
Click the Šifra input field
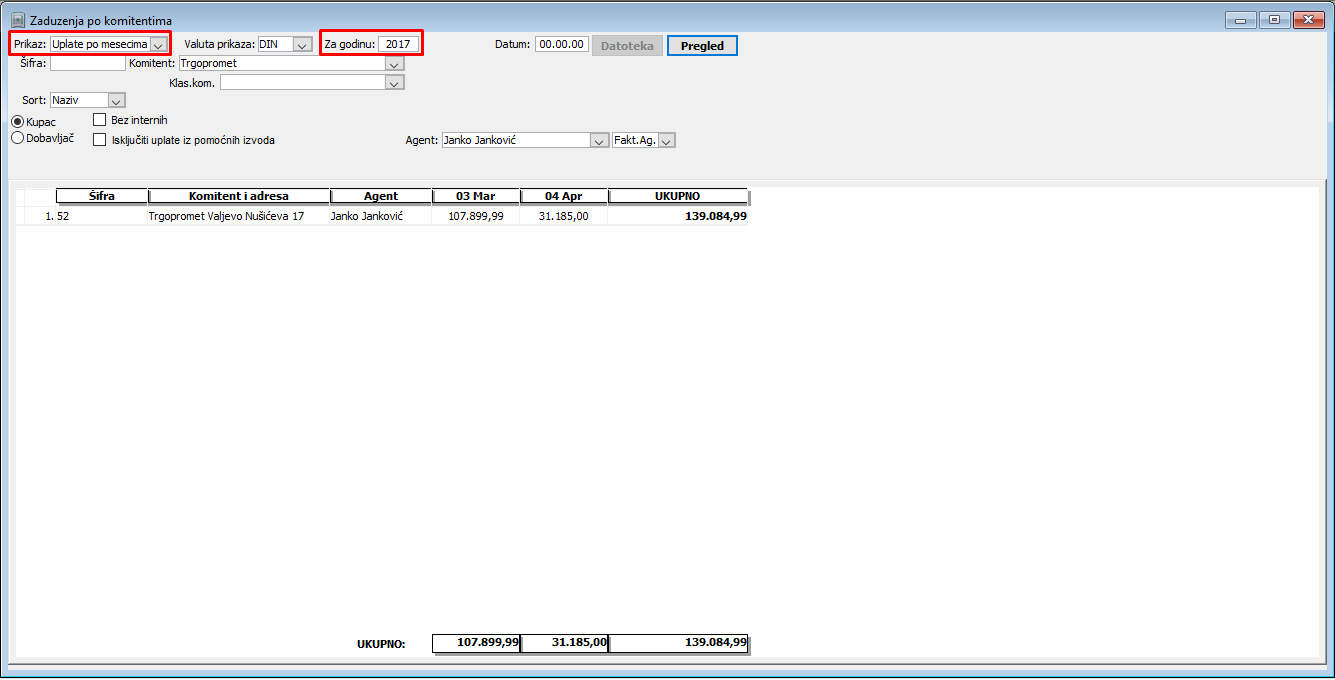tap(88, 63)
